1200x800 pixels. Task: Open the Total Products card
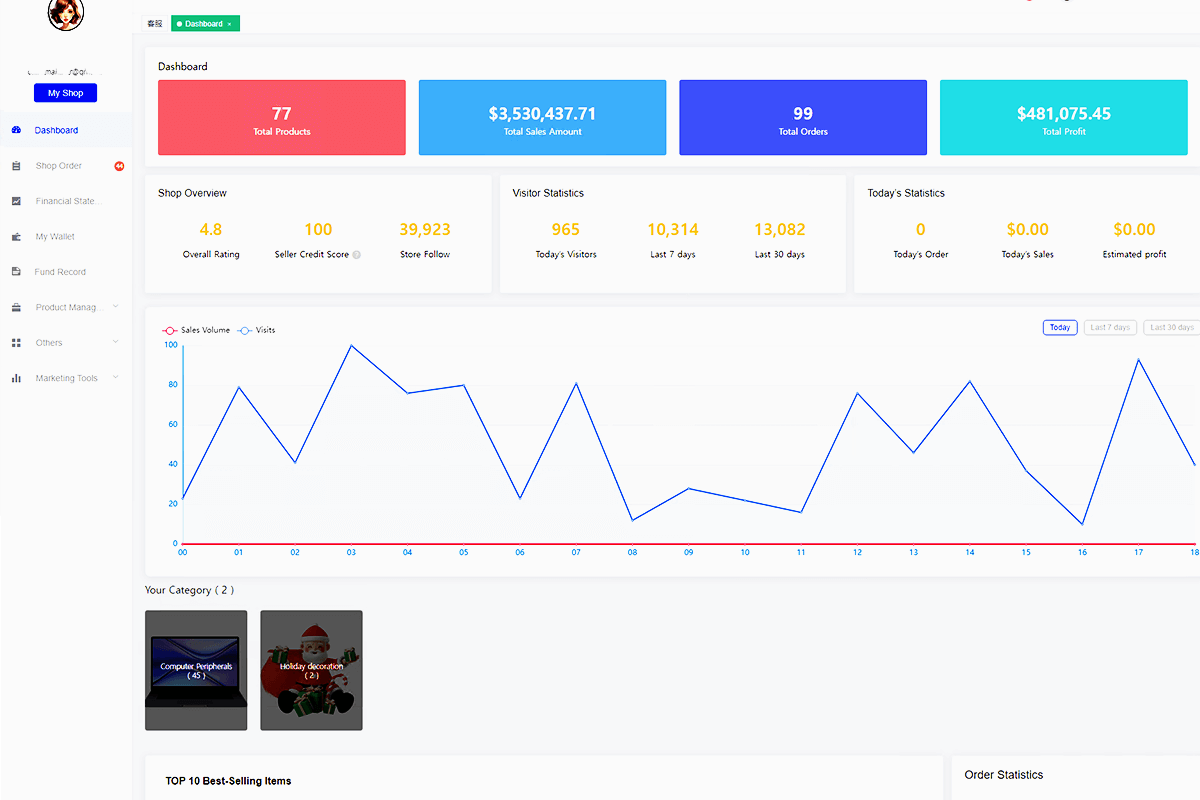coord(282,118)
